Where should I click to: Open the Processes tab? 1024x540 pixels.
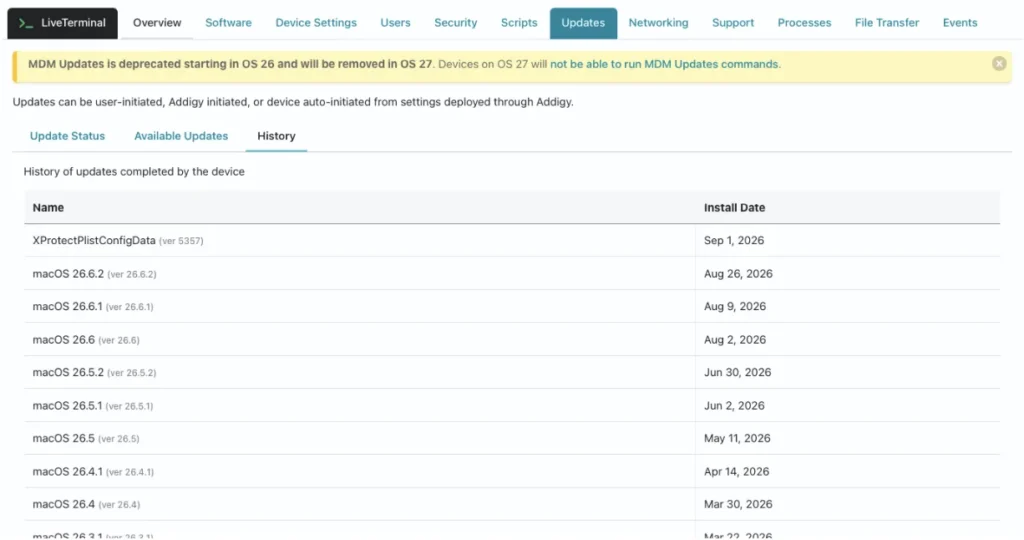pyautogui.click(x=804, y=23)
